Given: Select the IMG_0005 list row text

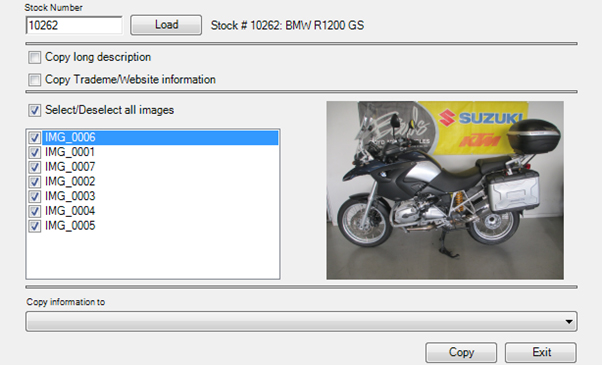Looking at the screenshot, I should (x=70, y=226).
